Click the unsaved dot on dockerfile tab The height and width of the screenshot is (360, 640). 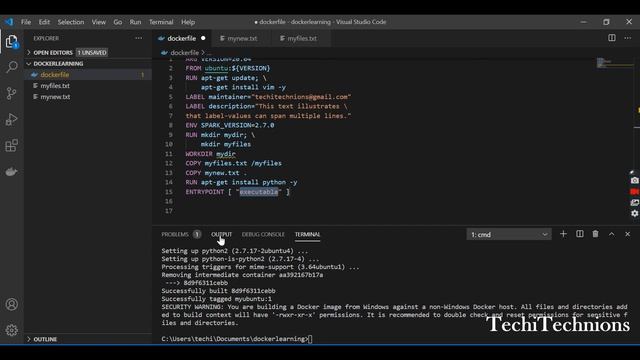[203, 38]
